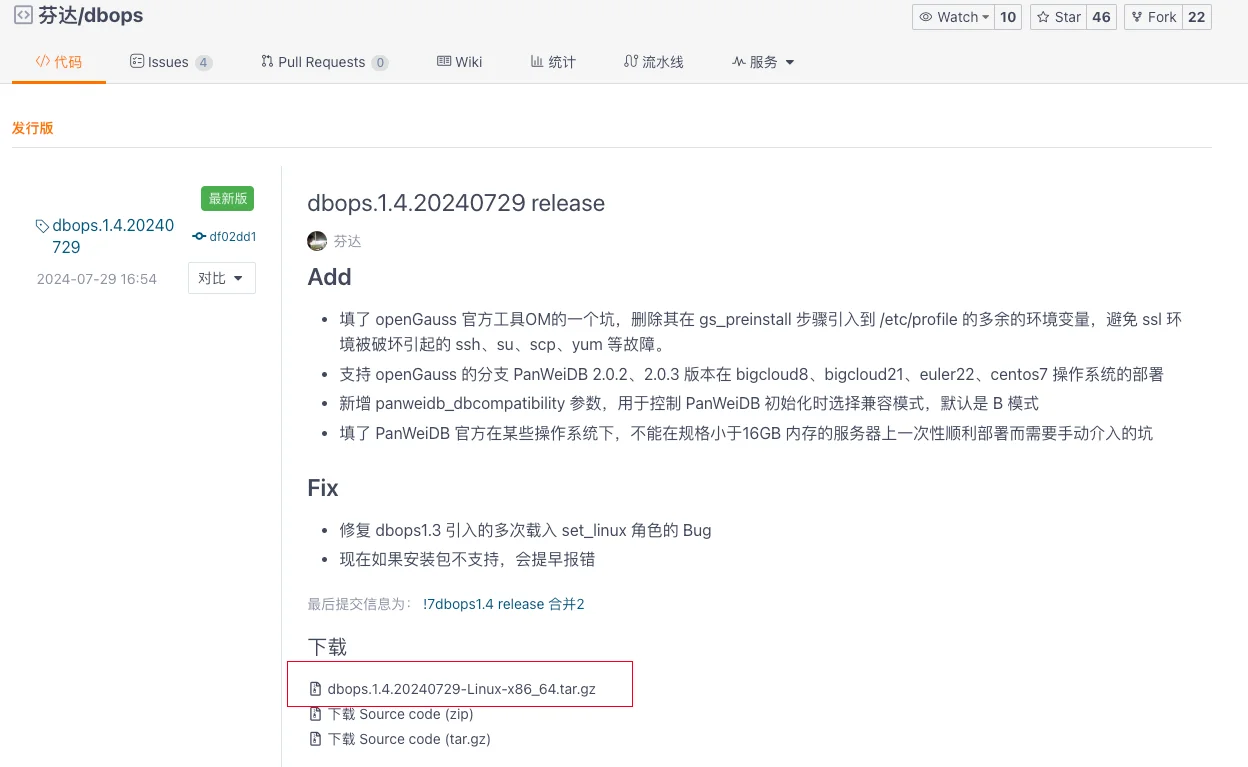This screenshot has width=1248, height=767.
Task: Go to the Wiki tab
Action: click(x=460, y=62)
